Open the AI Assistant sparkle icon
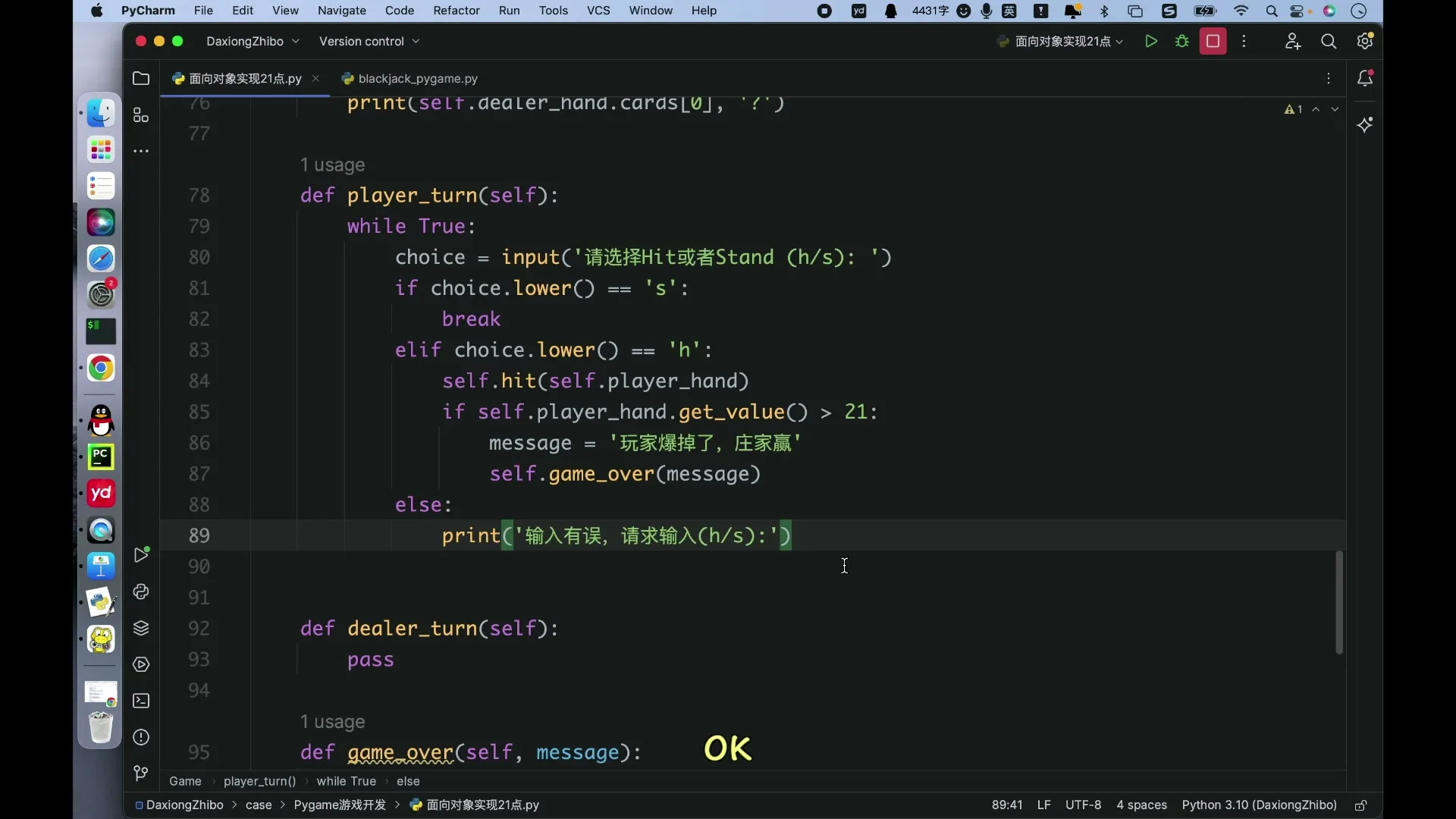 coord(1365,125)
